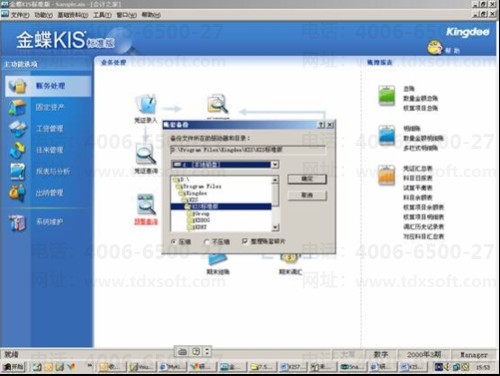Open the 文件 menu
This screenshot has width=500, height=376.
[x=19, y=15]
